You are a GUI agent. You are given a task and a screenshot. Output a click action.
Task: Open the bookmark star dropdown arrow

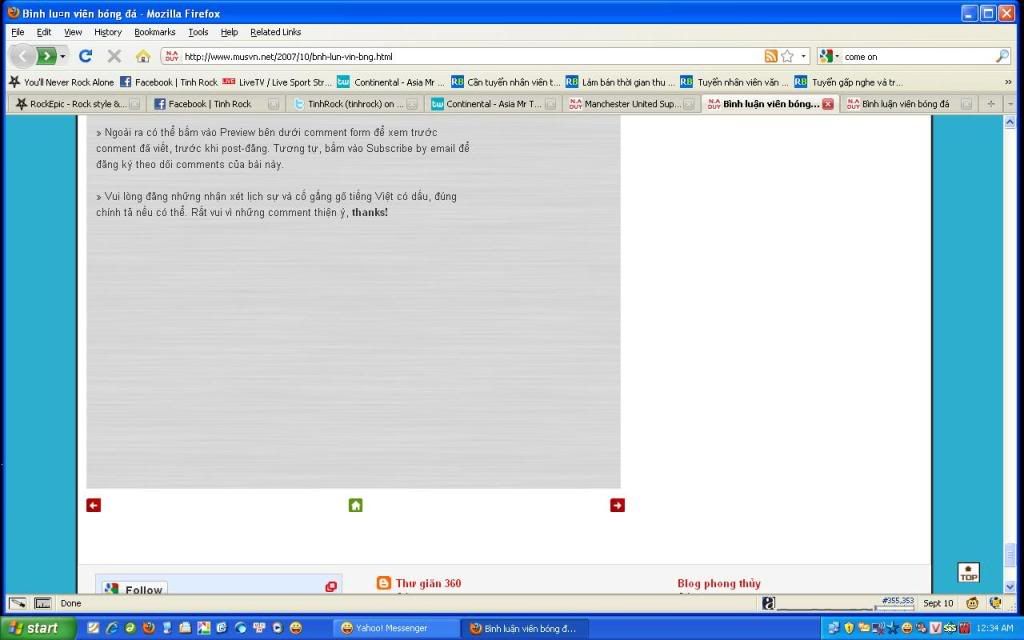click(803, 56)
